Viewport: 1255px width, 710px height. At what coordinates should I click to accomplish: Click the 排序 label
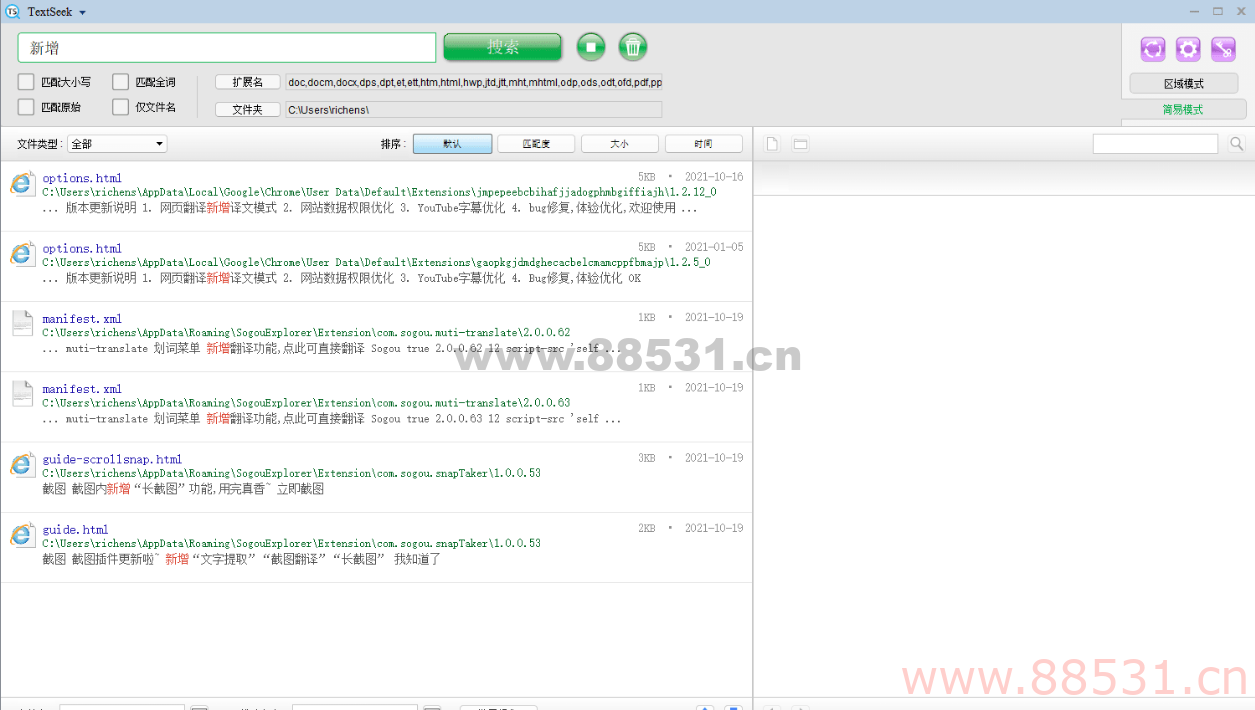pyautogui.click(x=394, y=144)
